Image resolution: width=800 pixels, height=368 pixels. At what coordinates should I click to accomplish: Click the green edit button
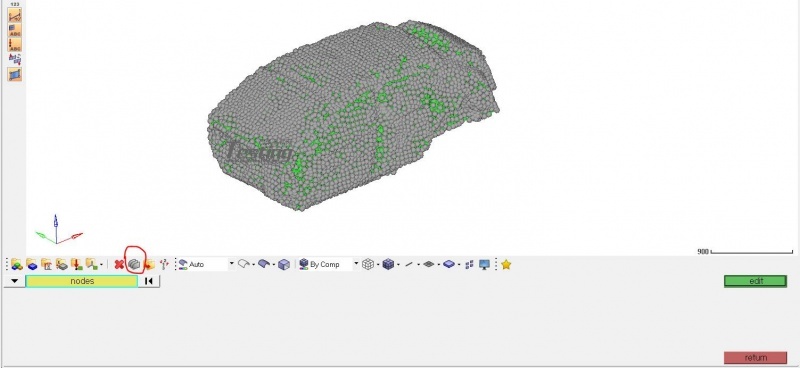(756, 281)
